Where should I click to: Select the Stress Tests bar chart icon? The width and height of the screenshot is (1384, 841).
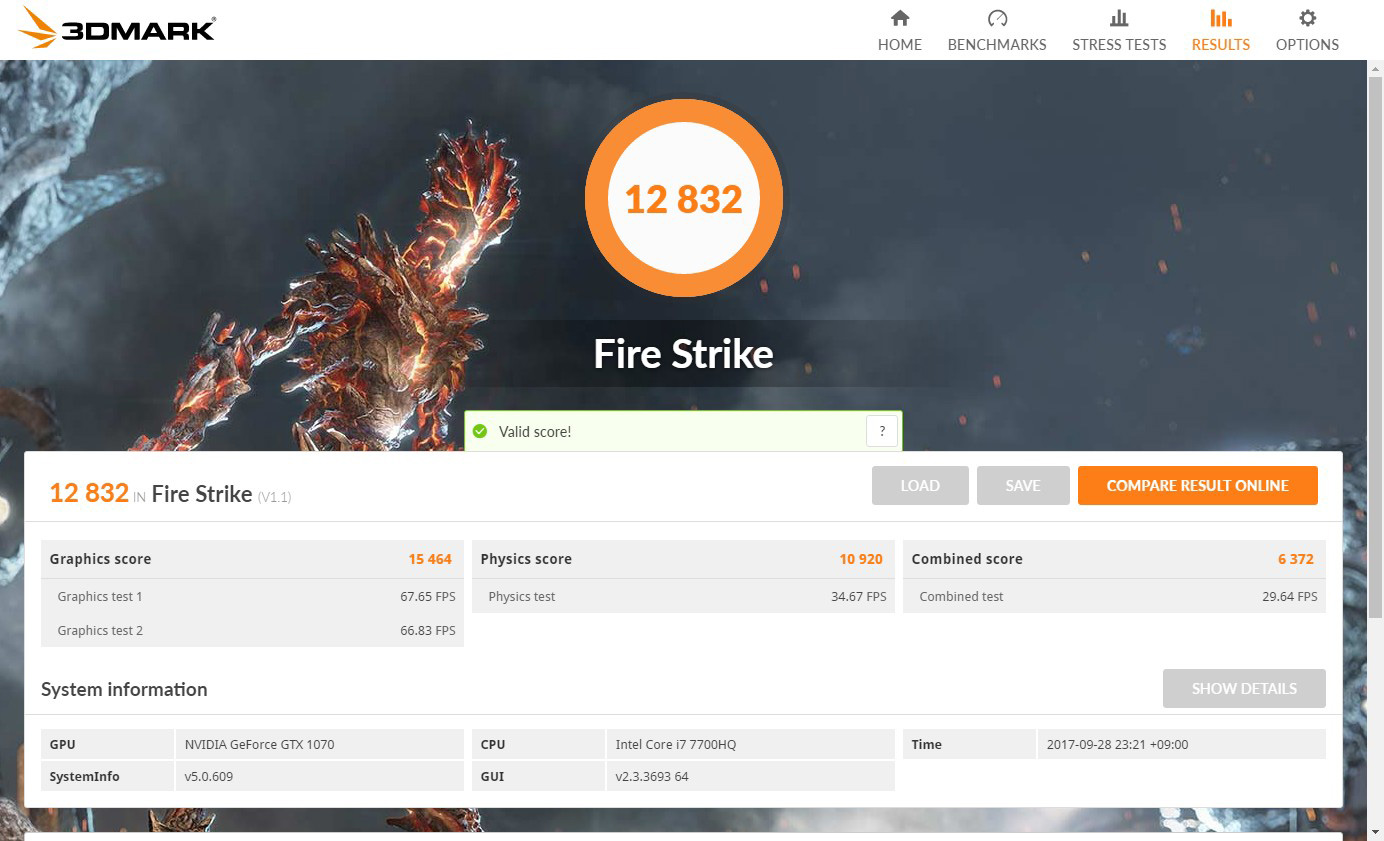click(x=1119, y=18)
